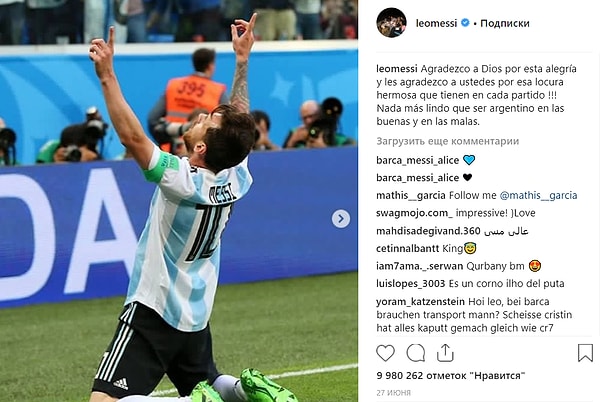The width and height of the screenshot is (600, 402).
Task: Click the Messi celebration photo
Action: coord(179,201)
